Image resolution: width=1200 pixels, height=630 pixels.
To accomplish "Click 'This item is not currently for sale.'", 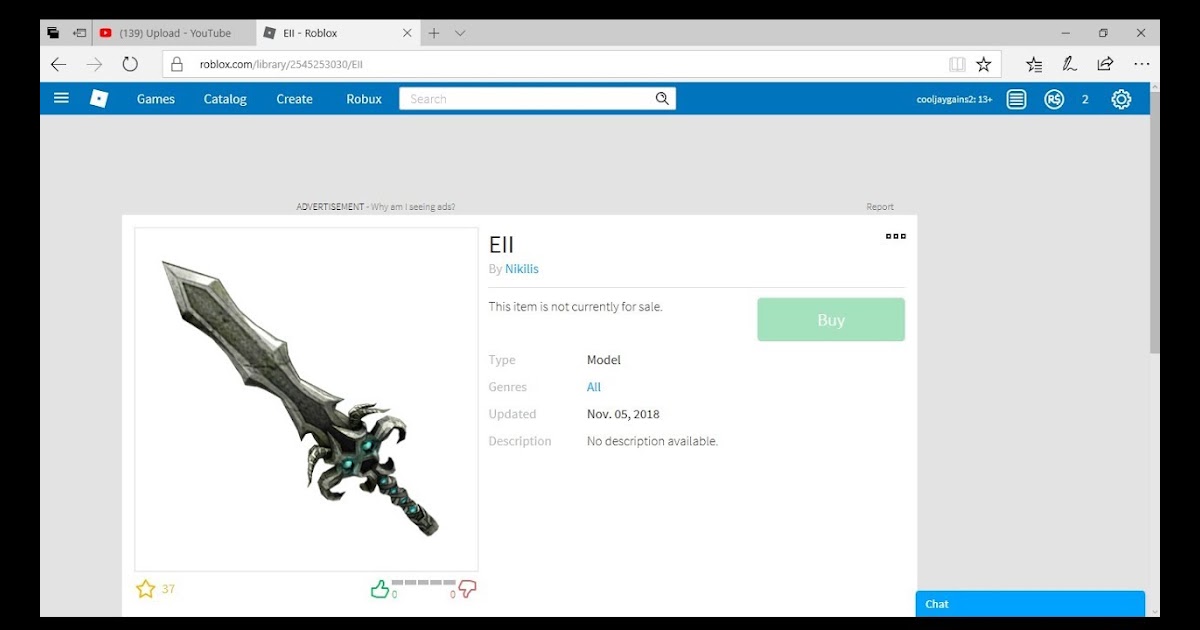I will [x=575, y=307].
